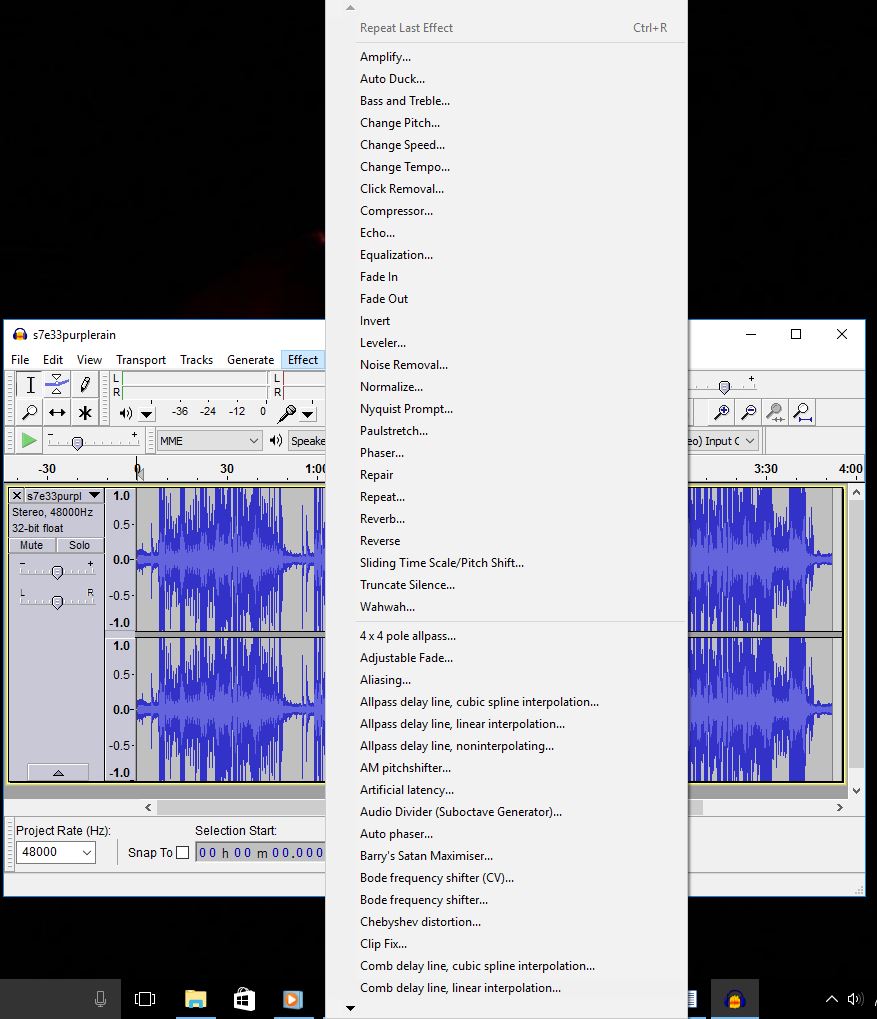Screen dimensions: 877x1019
Task: Open the MME audio host dropdown
Action: (x=209, y=441)
